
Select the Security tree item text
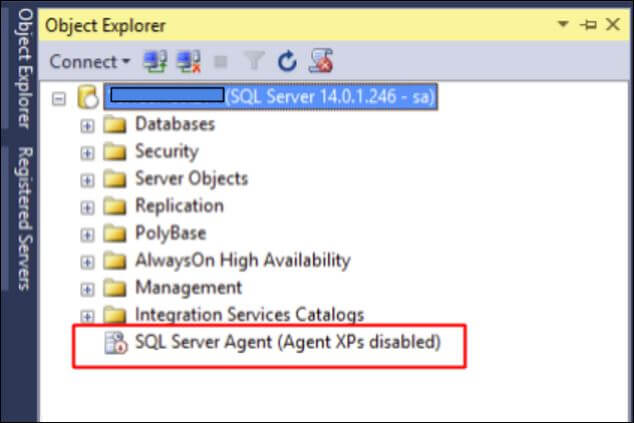click(167, 152)
